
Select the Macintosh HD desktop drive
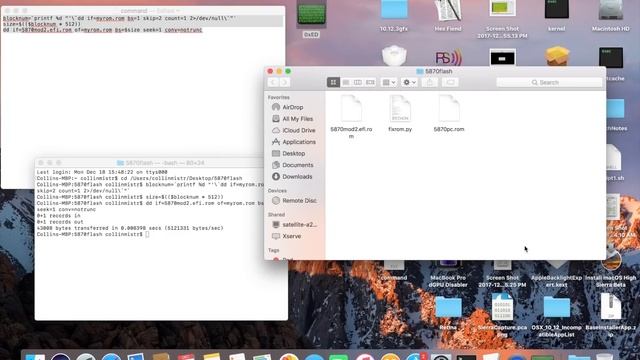(611, 16)
